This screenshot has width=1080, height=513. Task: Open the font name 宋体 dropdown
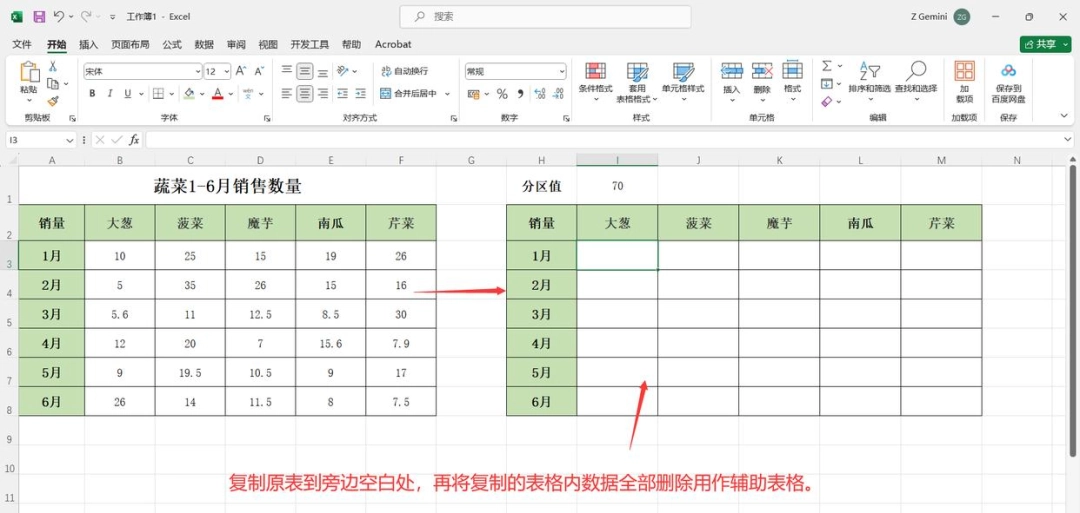click(198, 72)
